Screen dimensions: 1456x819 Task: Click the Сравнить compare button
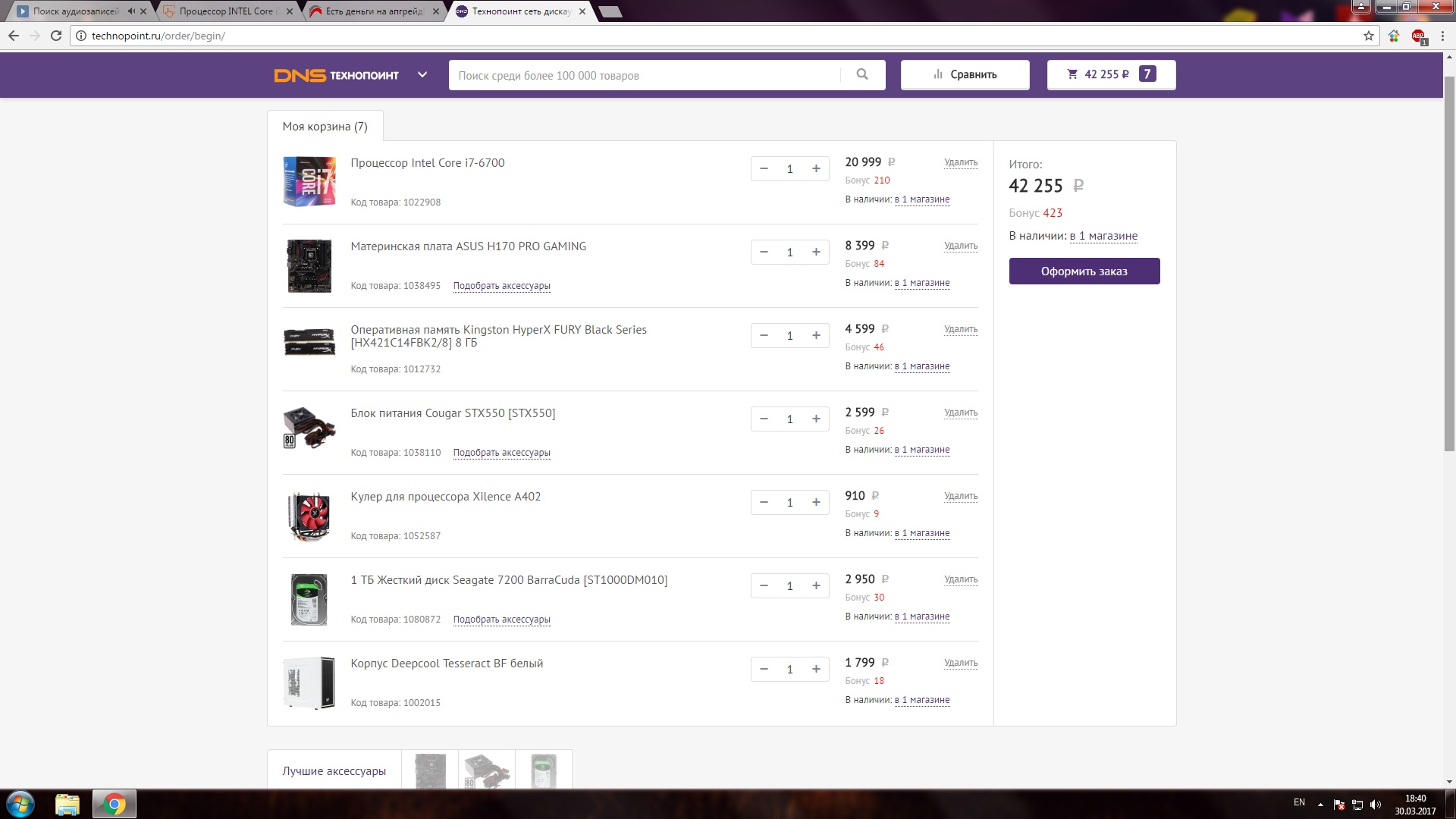[965, 74]
